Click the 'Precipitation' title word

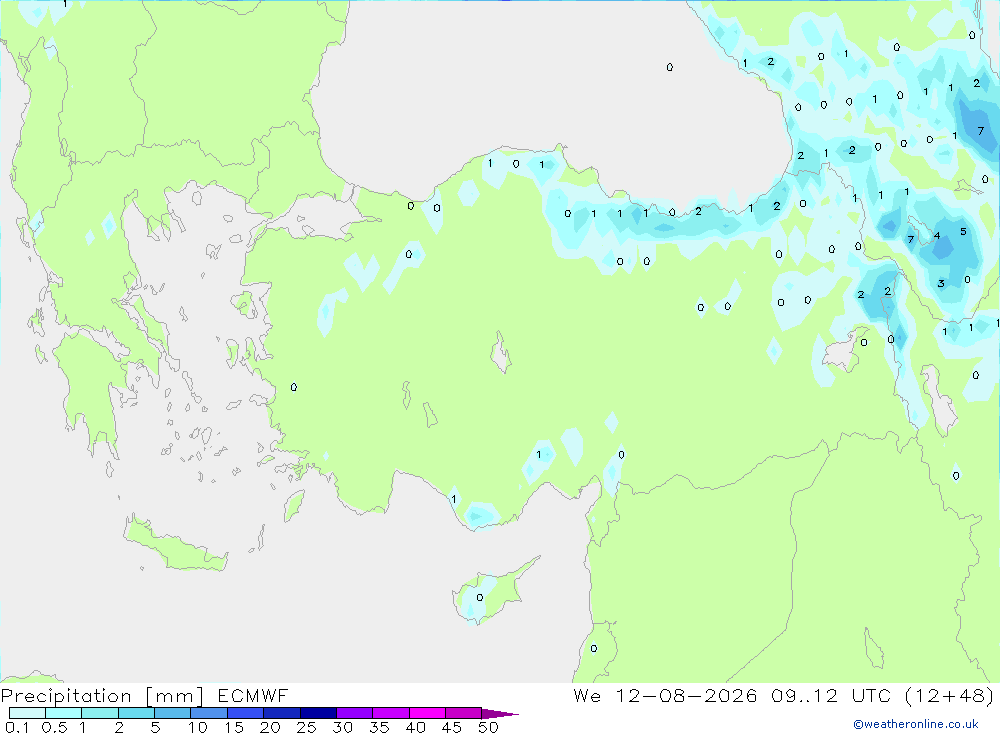pyautogui.click(x=66, y=695)
